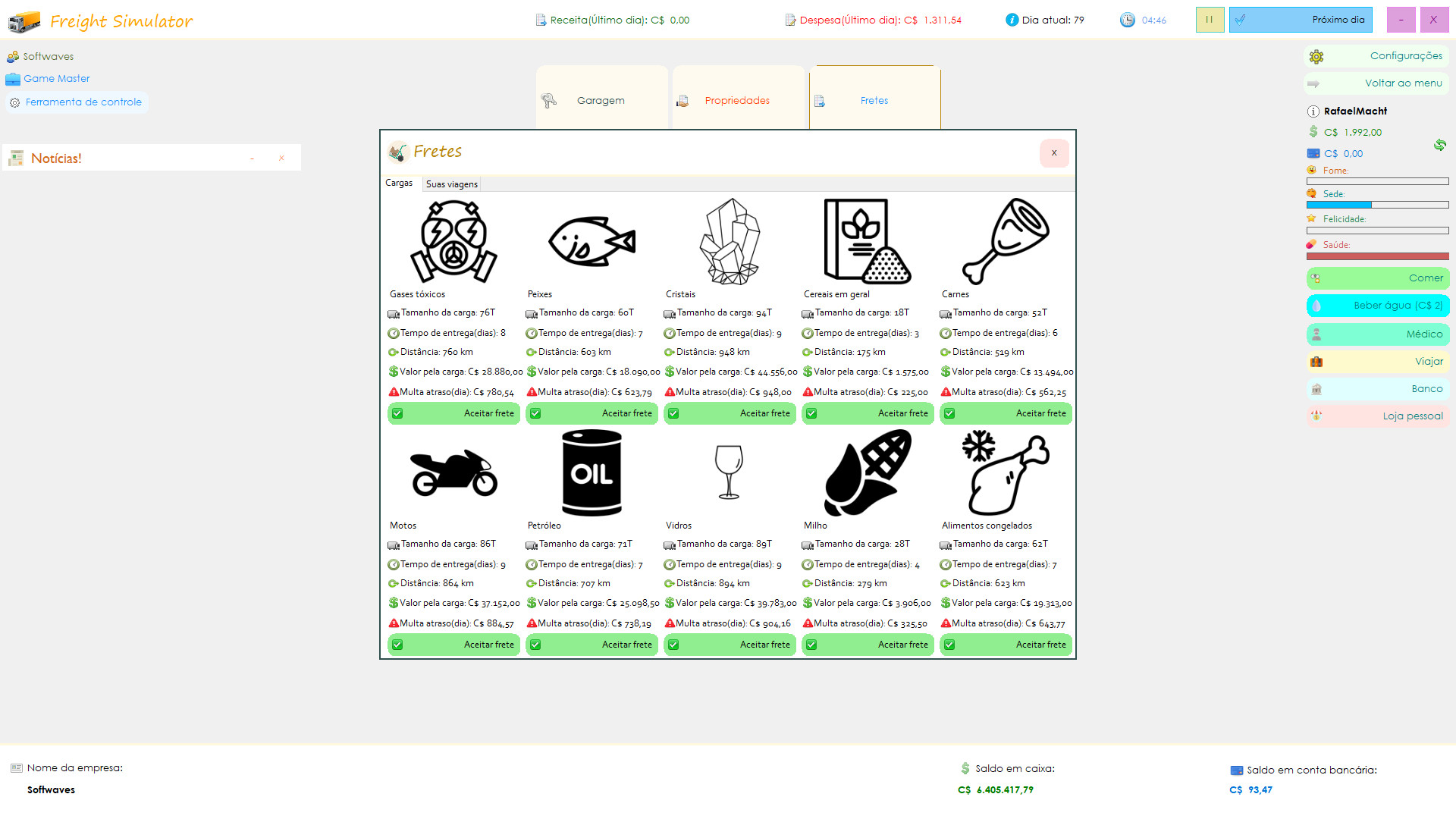Switch to the Suas viagens tab
Viewport: 1456px width, 819px height.
pyautogui.click(x=451, y=184)
